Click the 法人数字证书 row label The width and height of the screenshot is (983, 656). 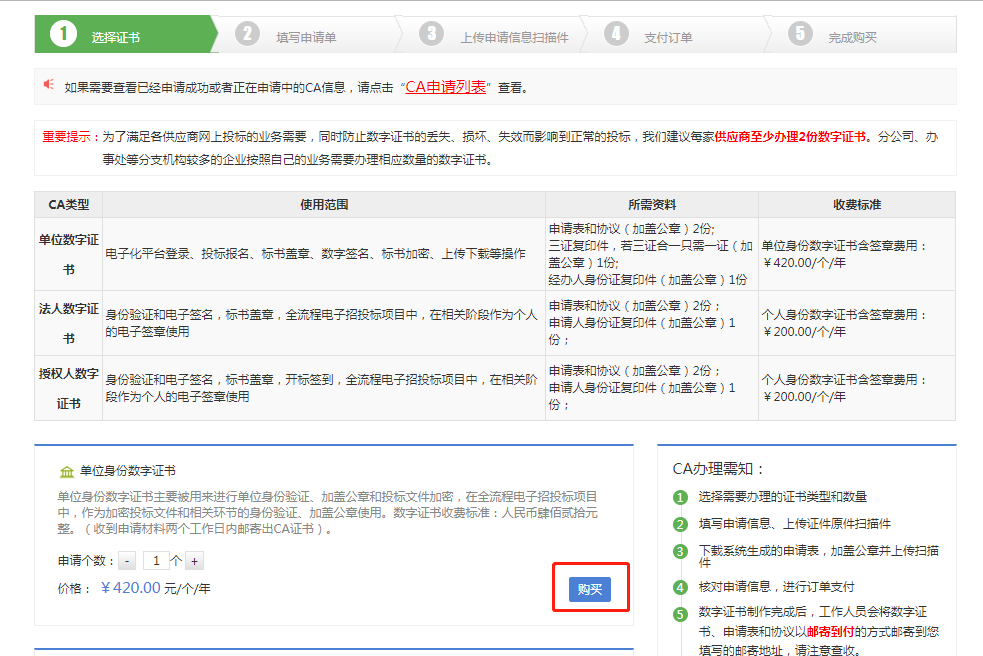coord(68,323)
